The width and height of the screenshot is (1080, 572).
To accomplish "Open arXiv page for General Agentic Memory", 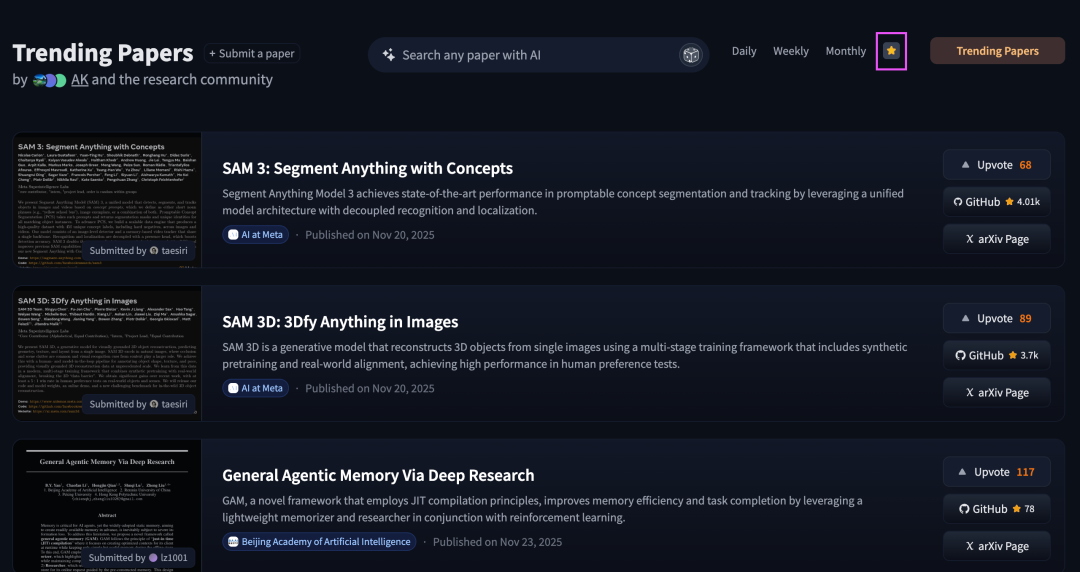I will coord(996,546).
